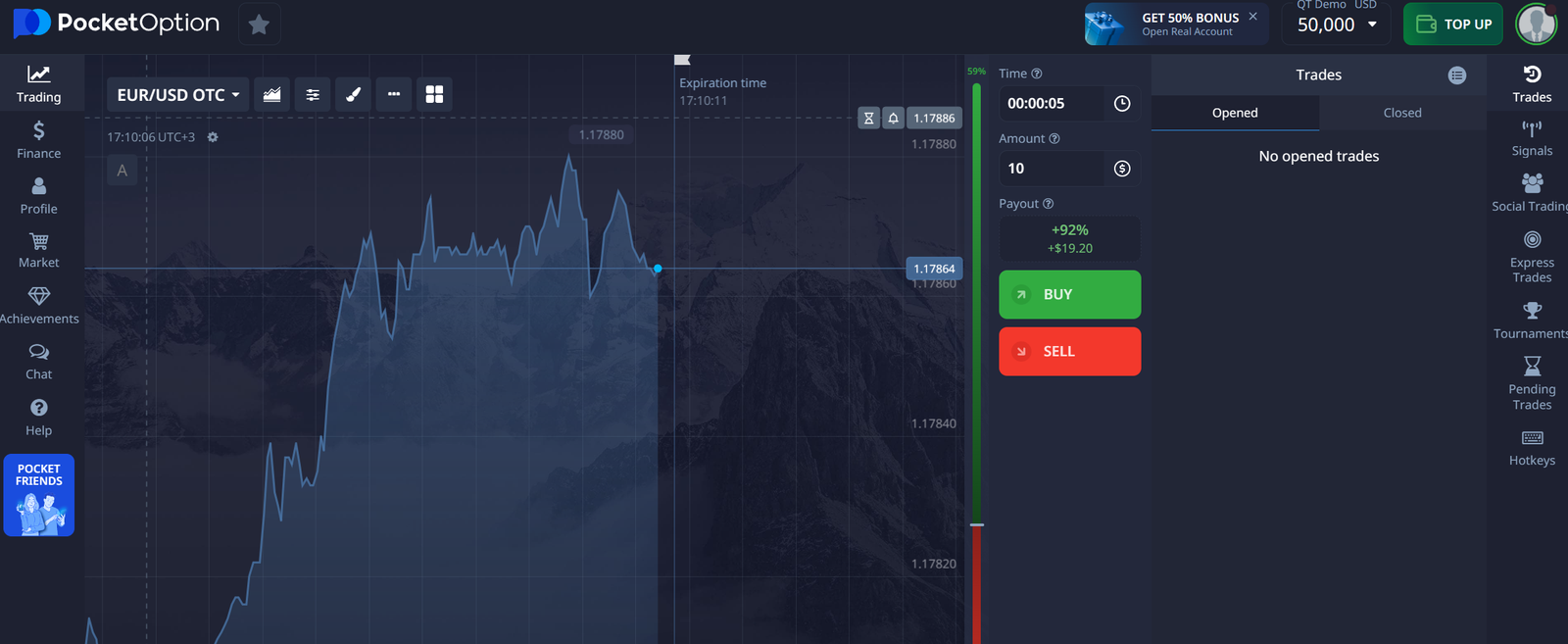This screenshot has width=1568, height=644.
Task: Open the Profile page
Action: point(39,196)
